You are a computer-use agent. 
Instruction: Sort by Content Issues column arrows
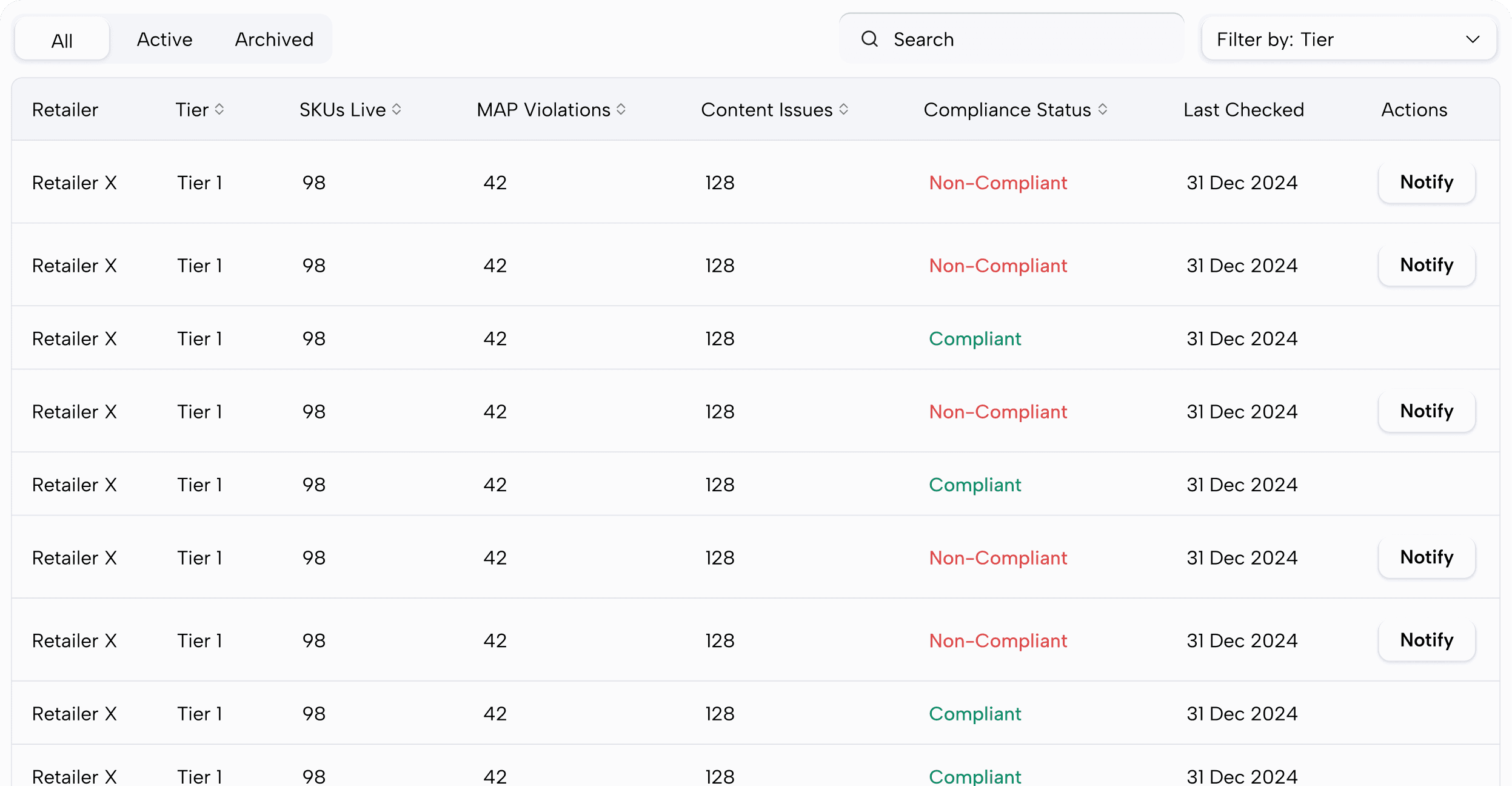(x=843, y=109)
